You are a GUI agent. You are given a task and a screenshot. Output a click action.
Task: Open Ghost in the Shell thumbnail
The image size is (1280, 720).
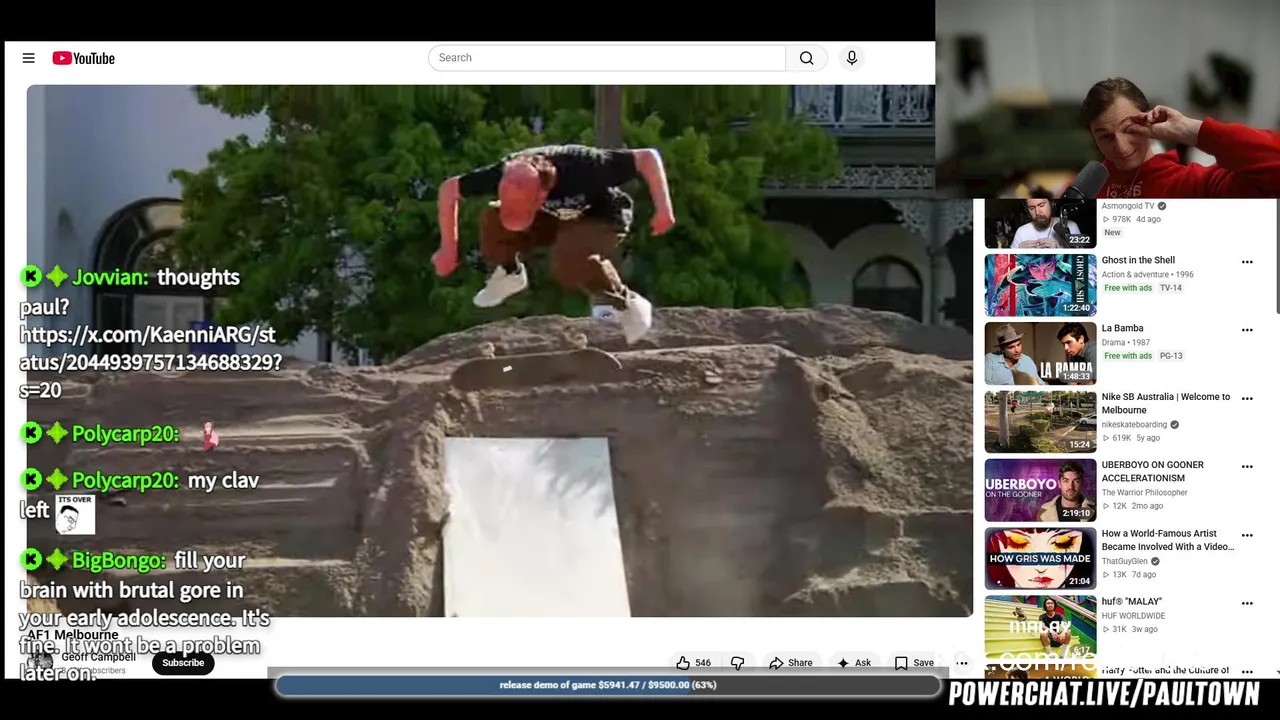click(x=1040, y=285)
